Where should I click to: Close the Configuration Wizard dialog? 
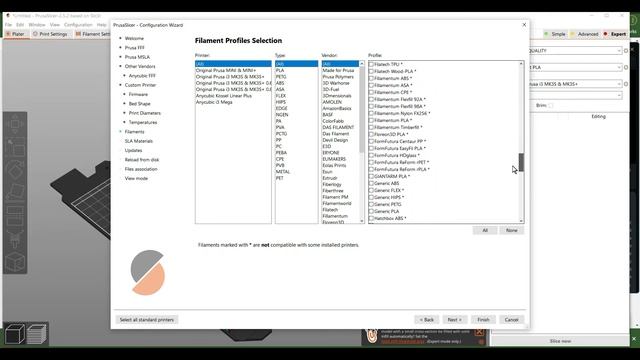pos(524,25)
